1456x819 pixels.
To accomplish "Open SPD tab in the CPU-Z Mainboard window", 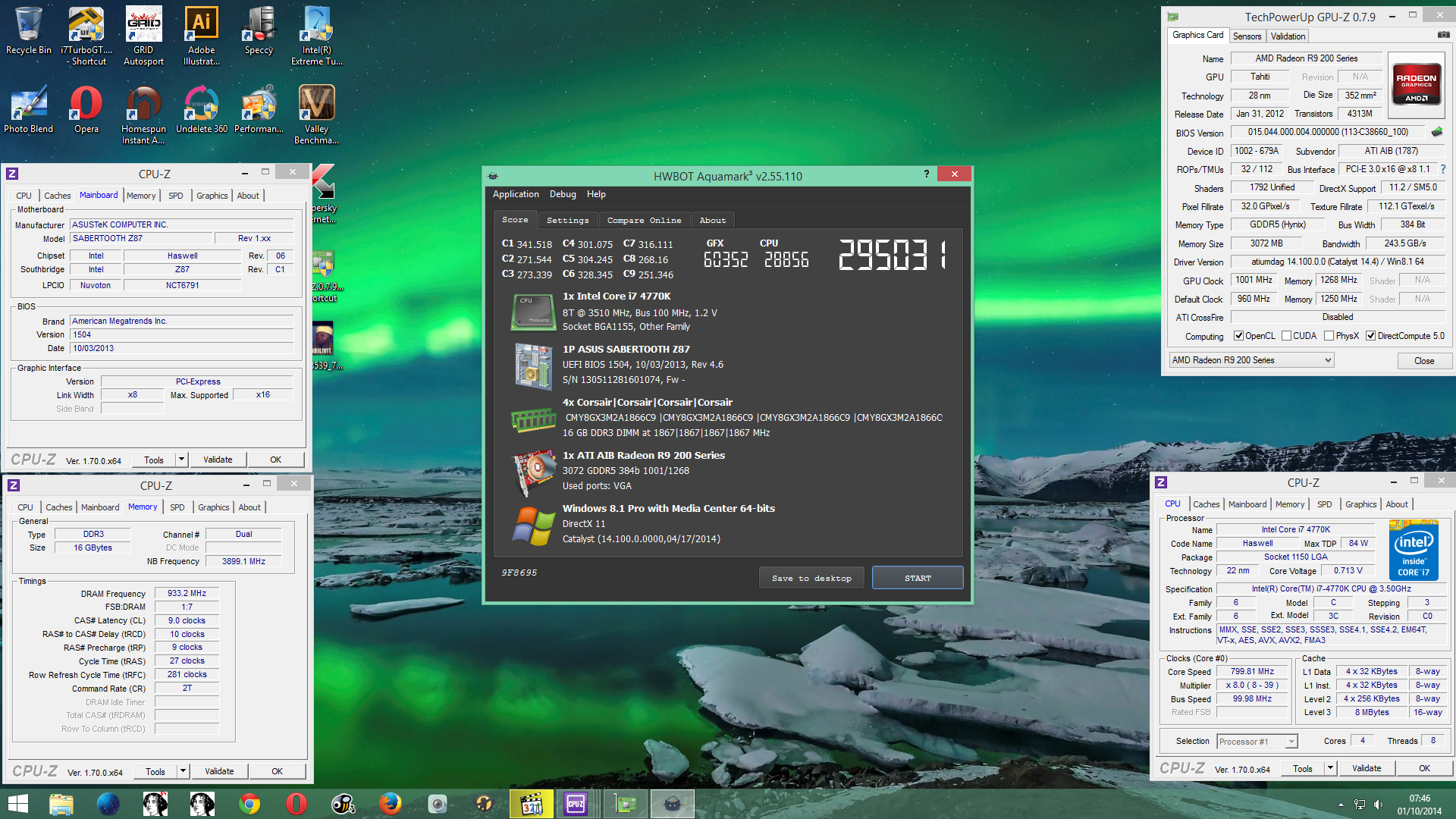I will [176, 196].
